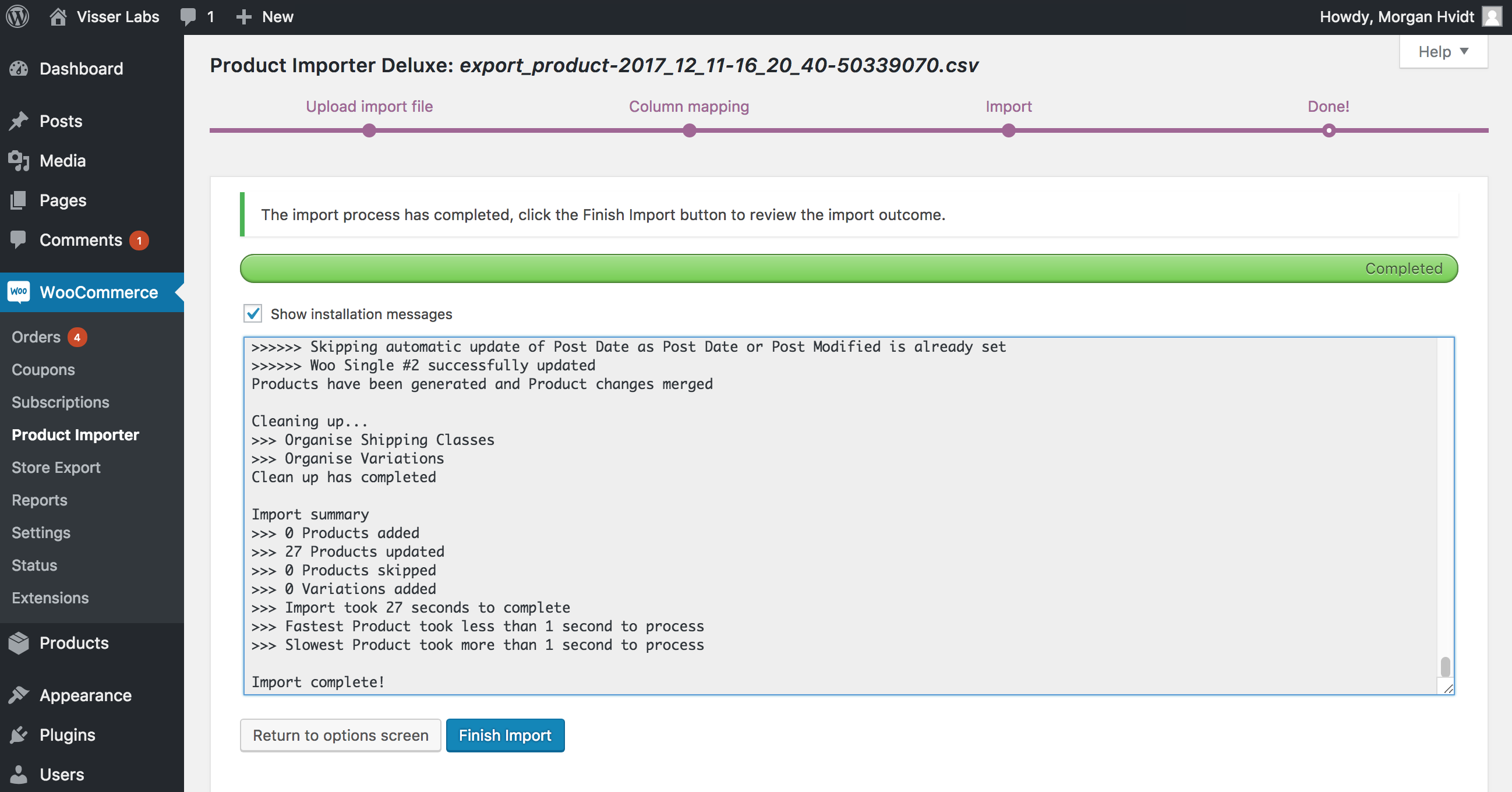Click the import completed notice text
Viewport: 1512px width, 792px height.
click(x=603, y=215)
